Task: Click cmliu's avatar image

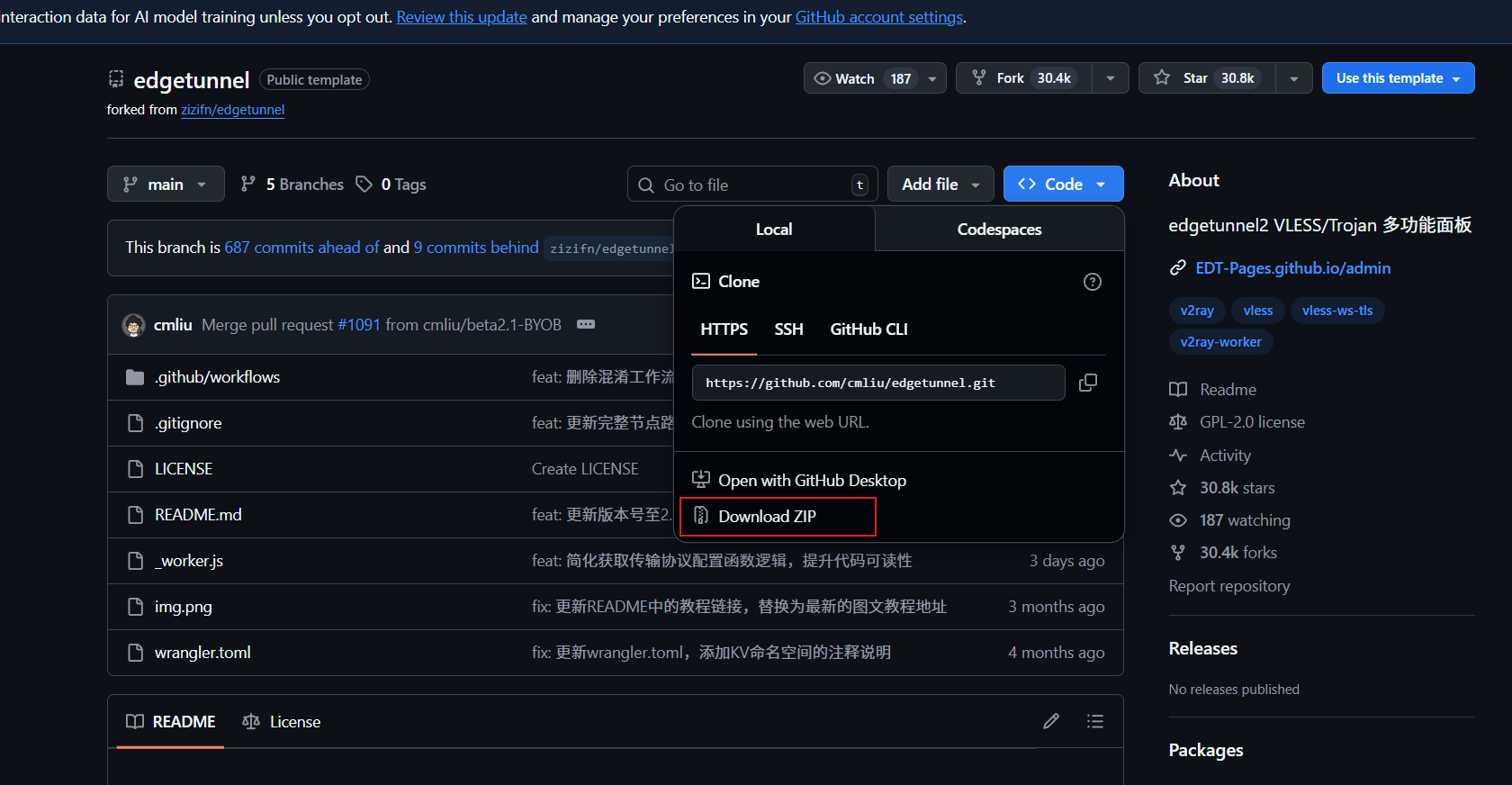Action: (x=134, y=325)
